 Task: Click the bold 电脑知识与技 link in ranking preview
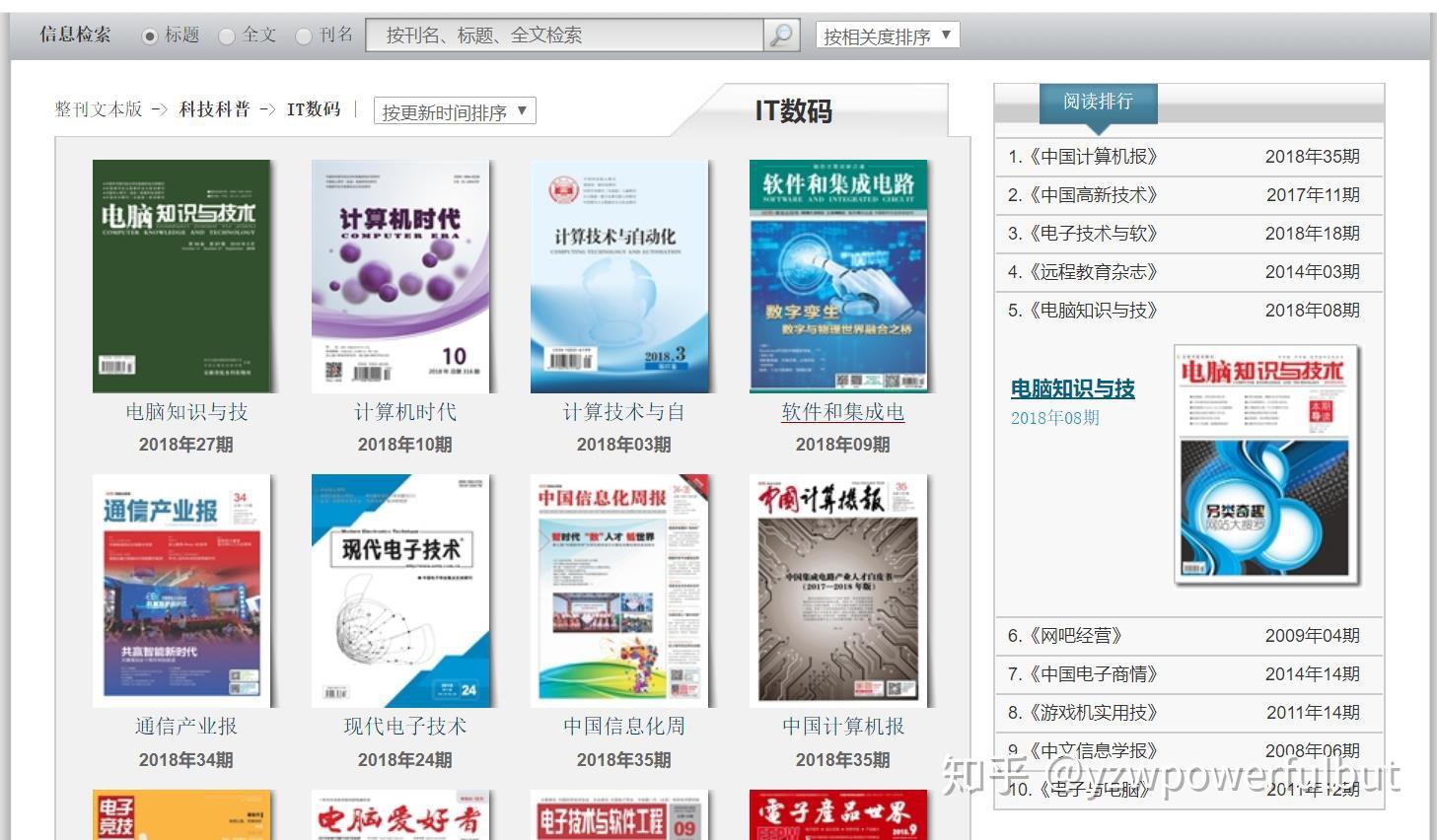coord(1073,389)
